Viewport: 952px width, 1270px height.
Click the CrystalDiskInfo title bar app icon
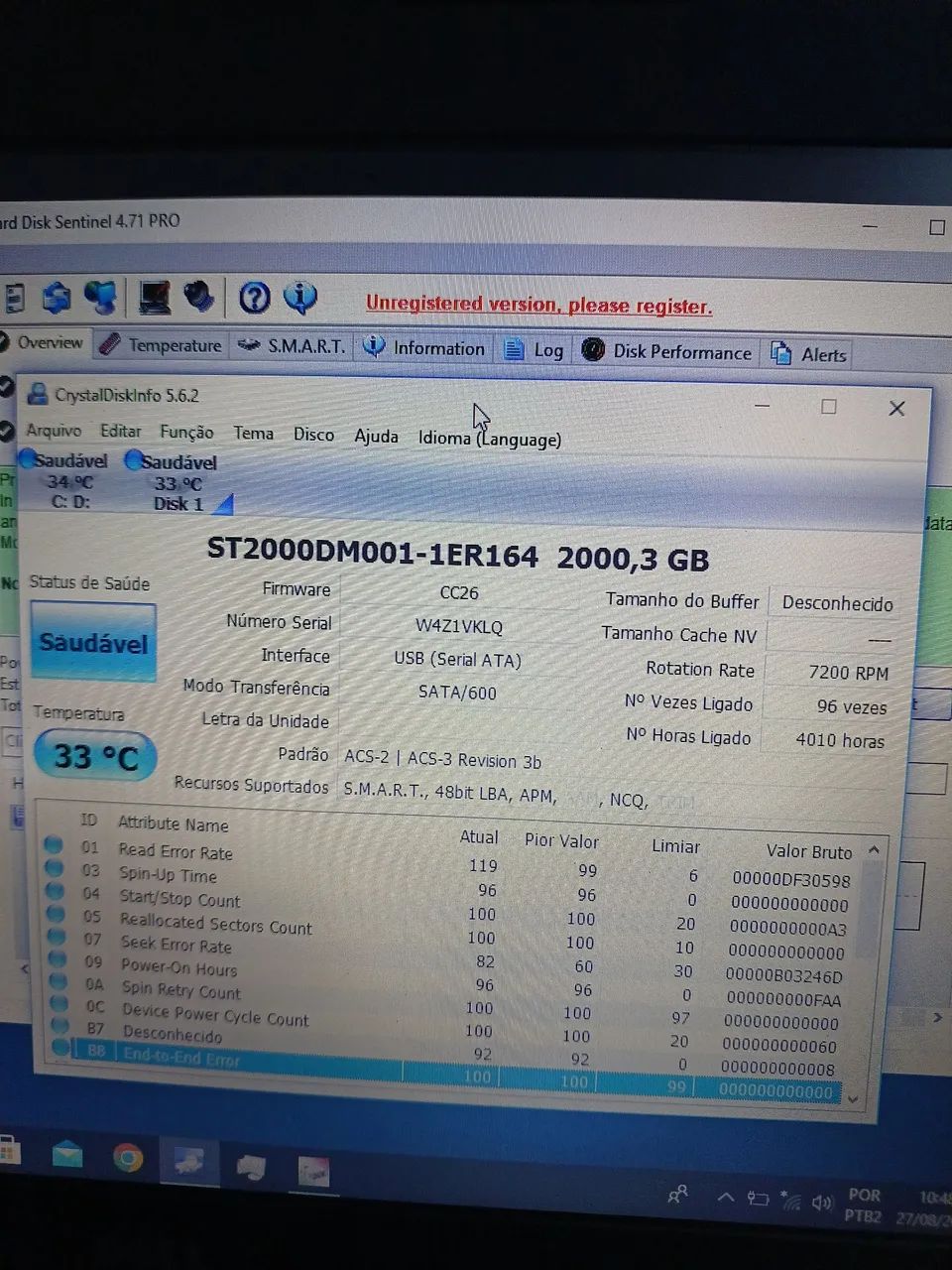(38, 394)
